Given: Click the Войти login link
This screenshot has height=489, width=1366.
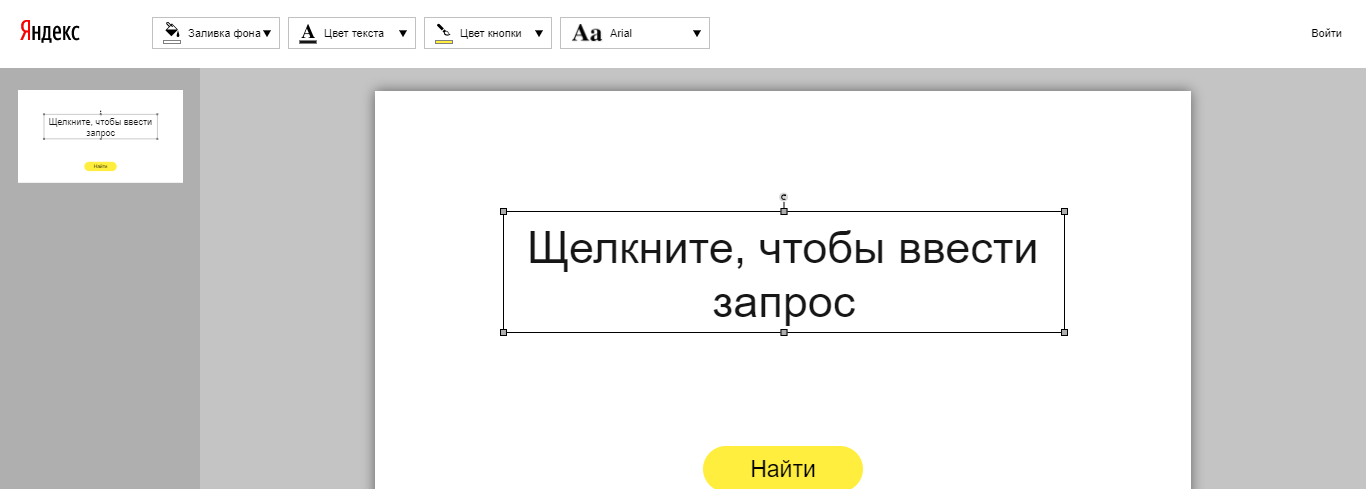Looking at the screenshot, I should [1326, 33].
